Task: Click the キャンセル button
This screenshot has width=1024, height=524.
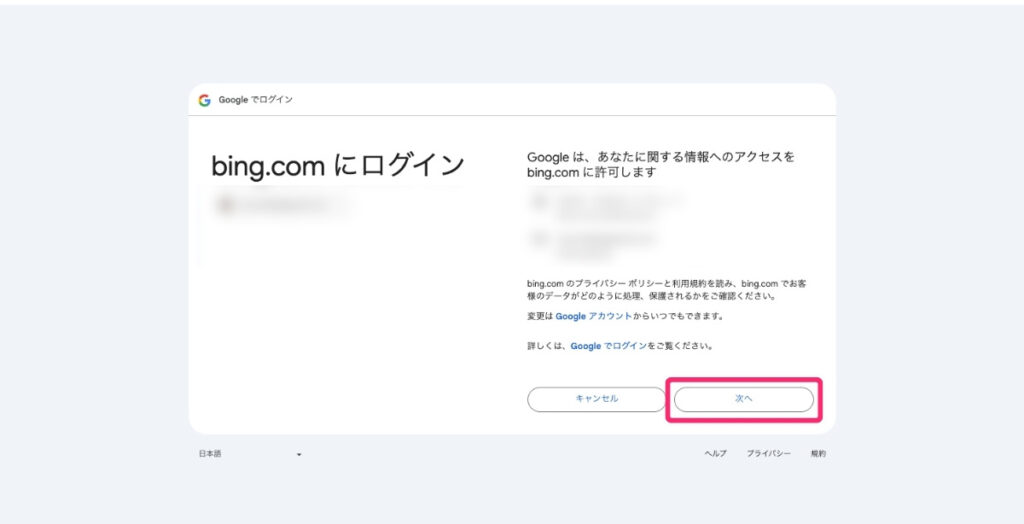Action: [x=596, y=399]
